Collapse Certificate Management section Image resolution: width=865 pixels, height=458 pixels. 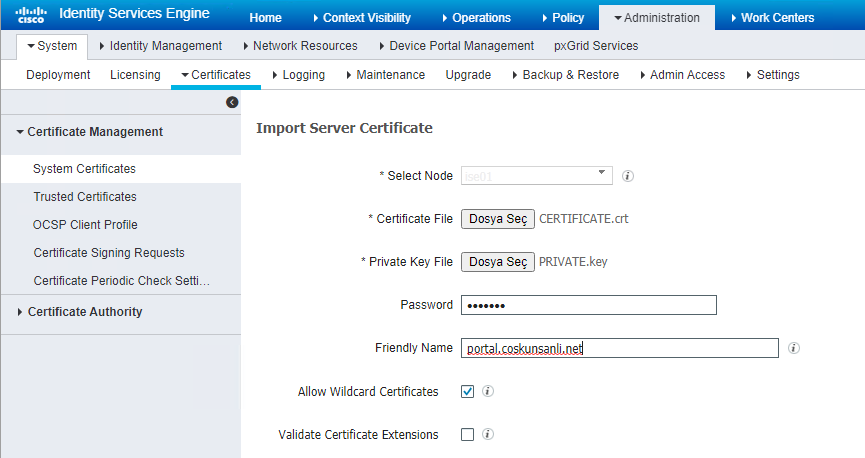point(89,132)
